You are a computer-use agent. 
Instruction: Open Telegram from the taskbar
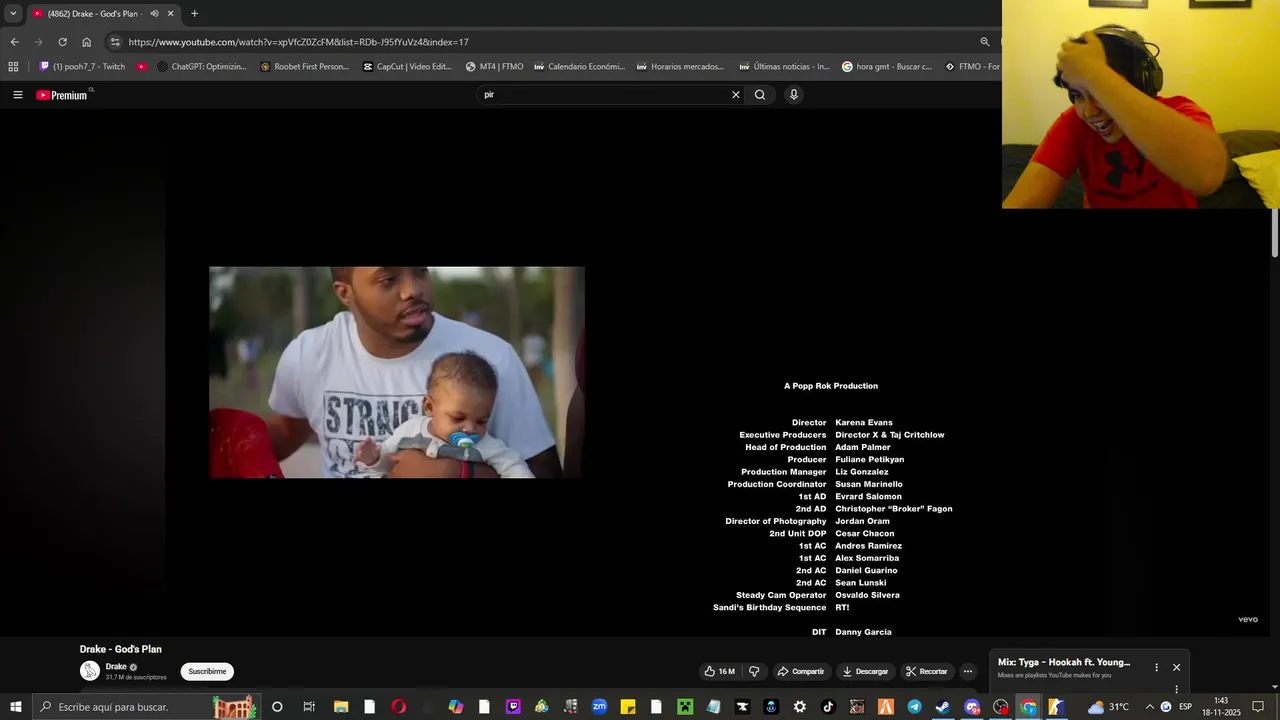point(914,707)
